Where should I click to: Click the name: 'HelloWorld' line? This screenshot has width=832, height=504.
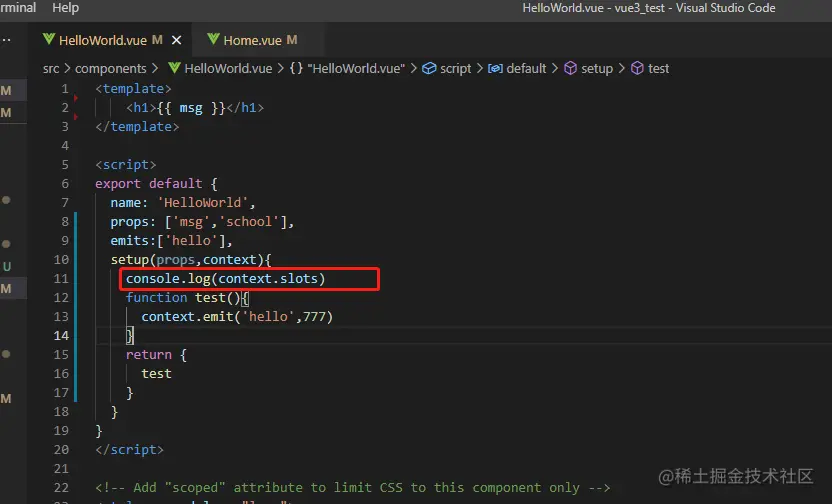coord(183,203)
